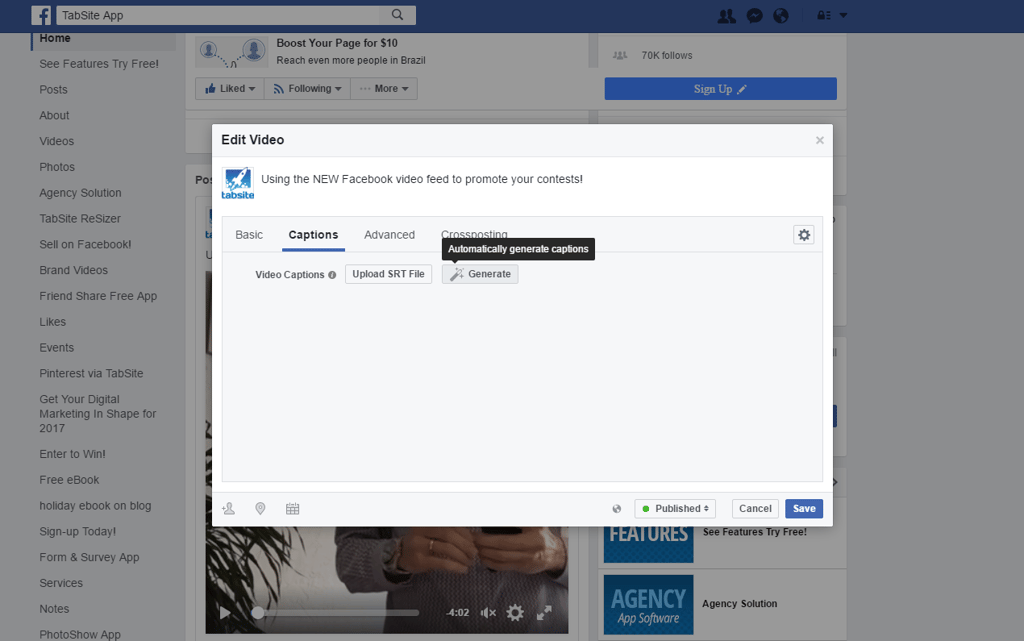Image resolution: width=1024 pixels, height=641 pixels.
Task: Switch to the Crossposting tab
Action: [474, 234]
